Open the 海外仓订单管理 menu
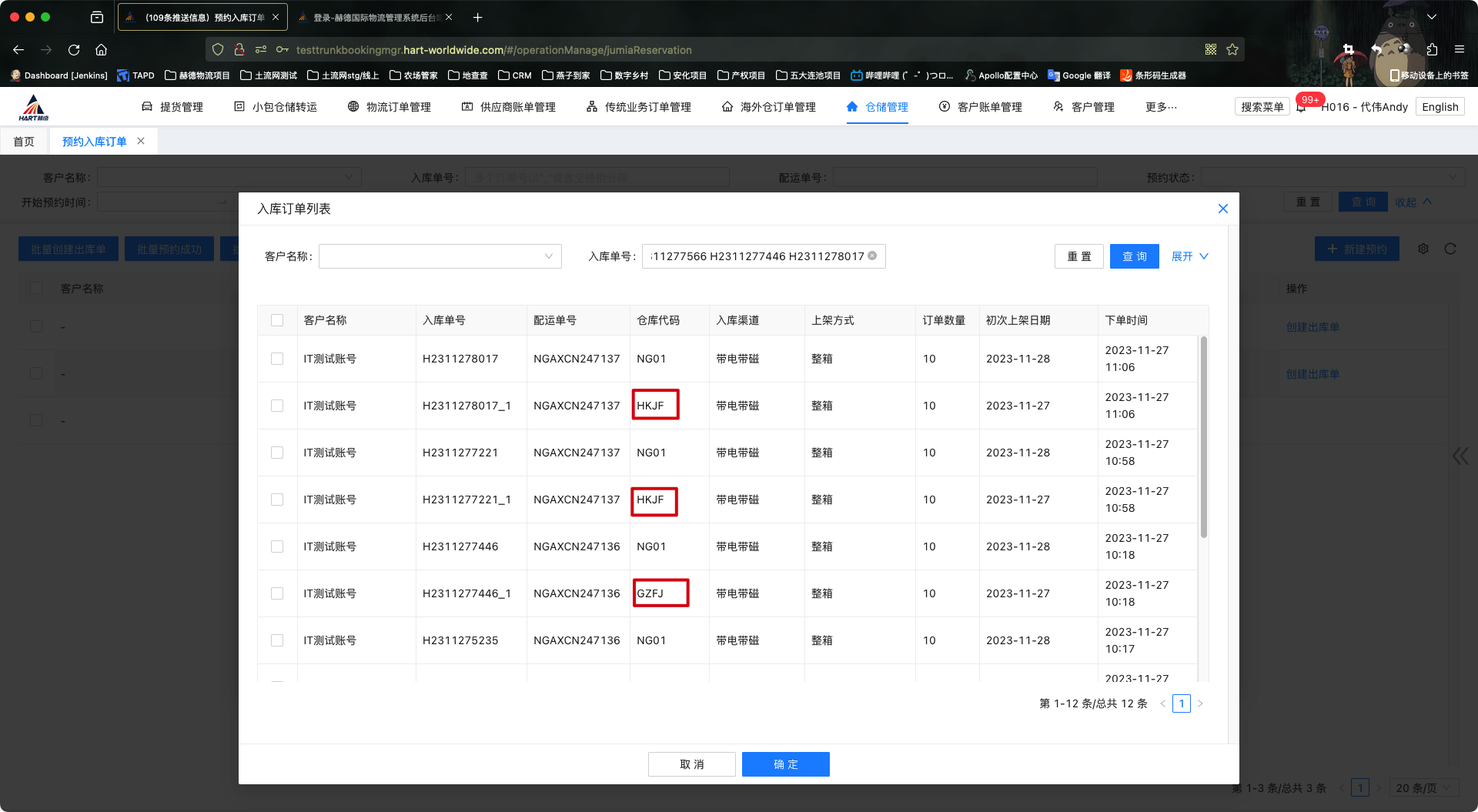 coord(769,107)
